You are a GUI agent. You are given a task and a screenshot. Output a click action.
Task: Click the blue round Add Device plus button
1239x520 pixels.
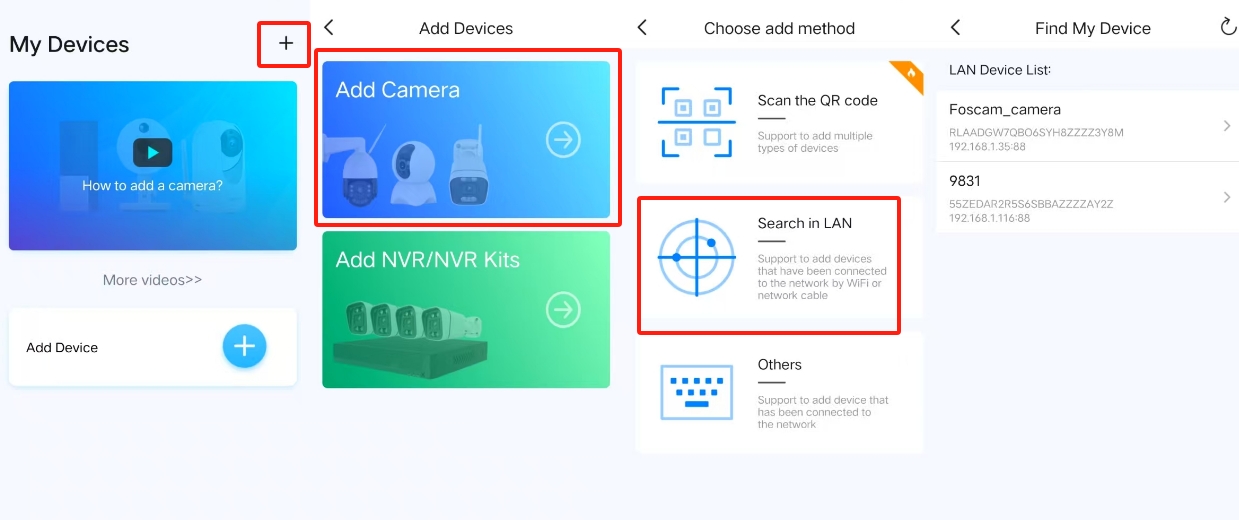click(x=244, y=346)
